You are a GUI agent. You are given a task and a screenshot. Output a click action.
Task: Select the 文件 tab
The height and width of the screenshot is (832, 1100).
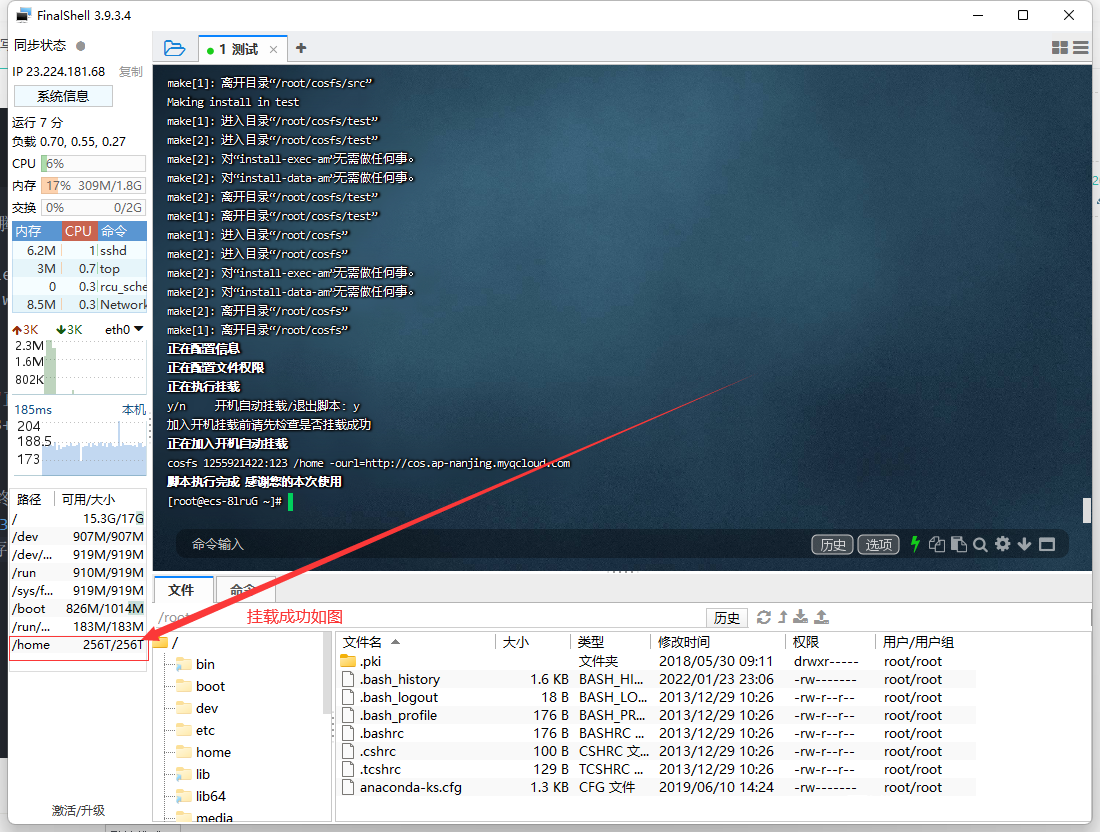click(182, 590)
